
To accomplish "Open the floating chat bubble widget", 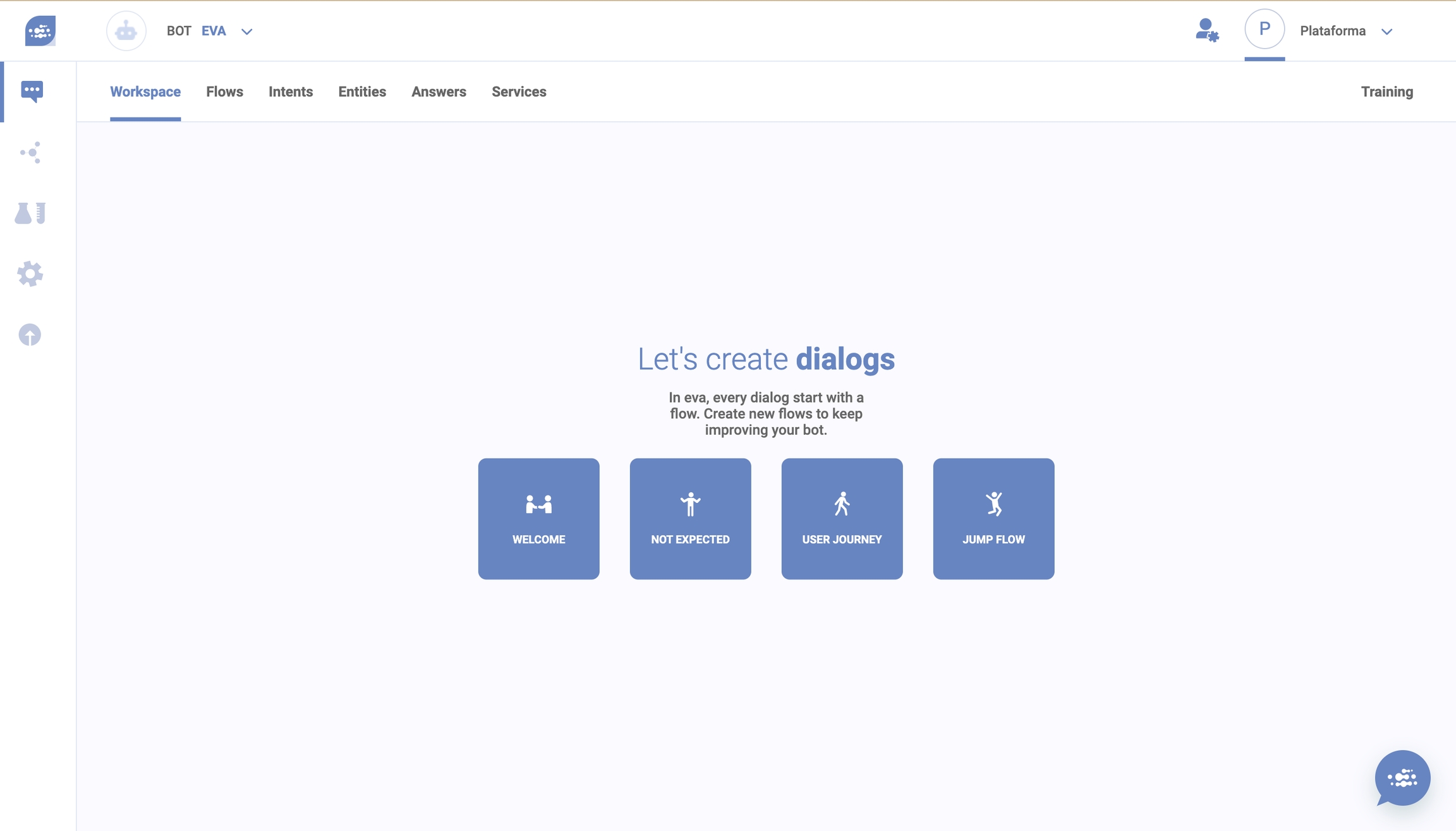I will coord(1402,778).
